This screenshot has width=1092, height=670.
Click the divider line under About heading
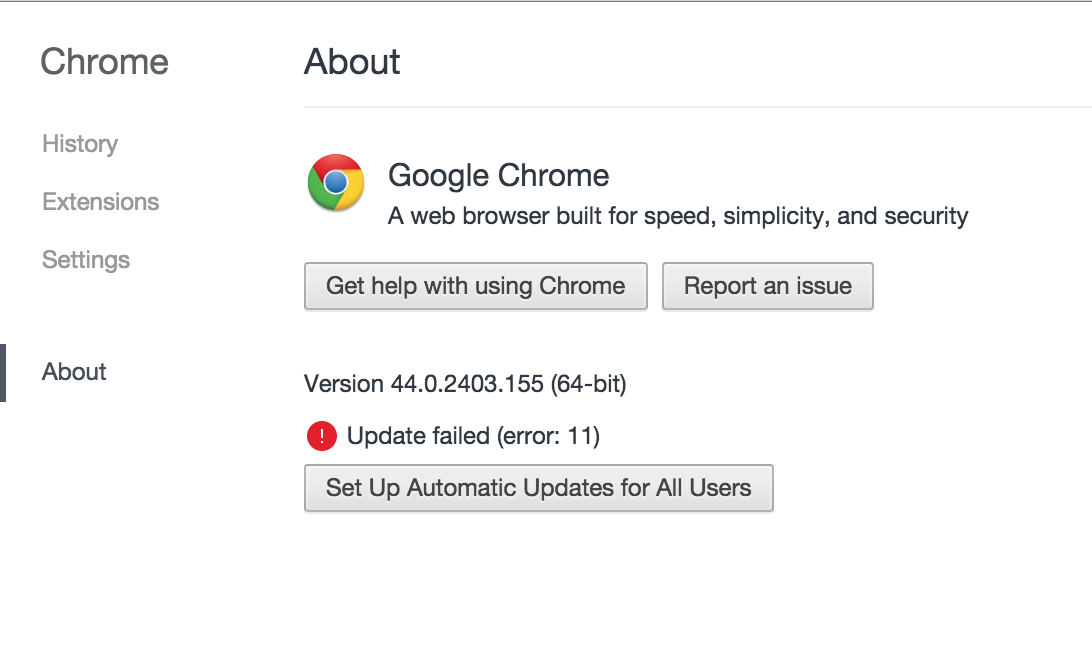click(x=698, y=107)
